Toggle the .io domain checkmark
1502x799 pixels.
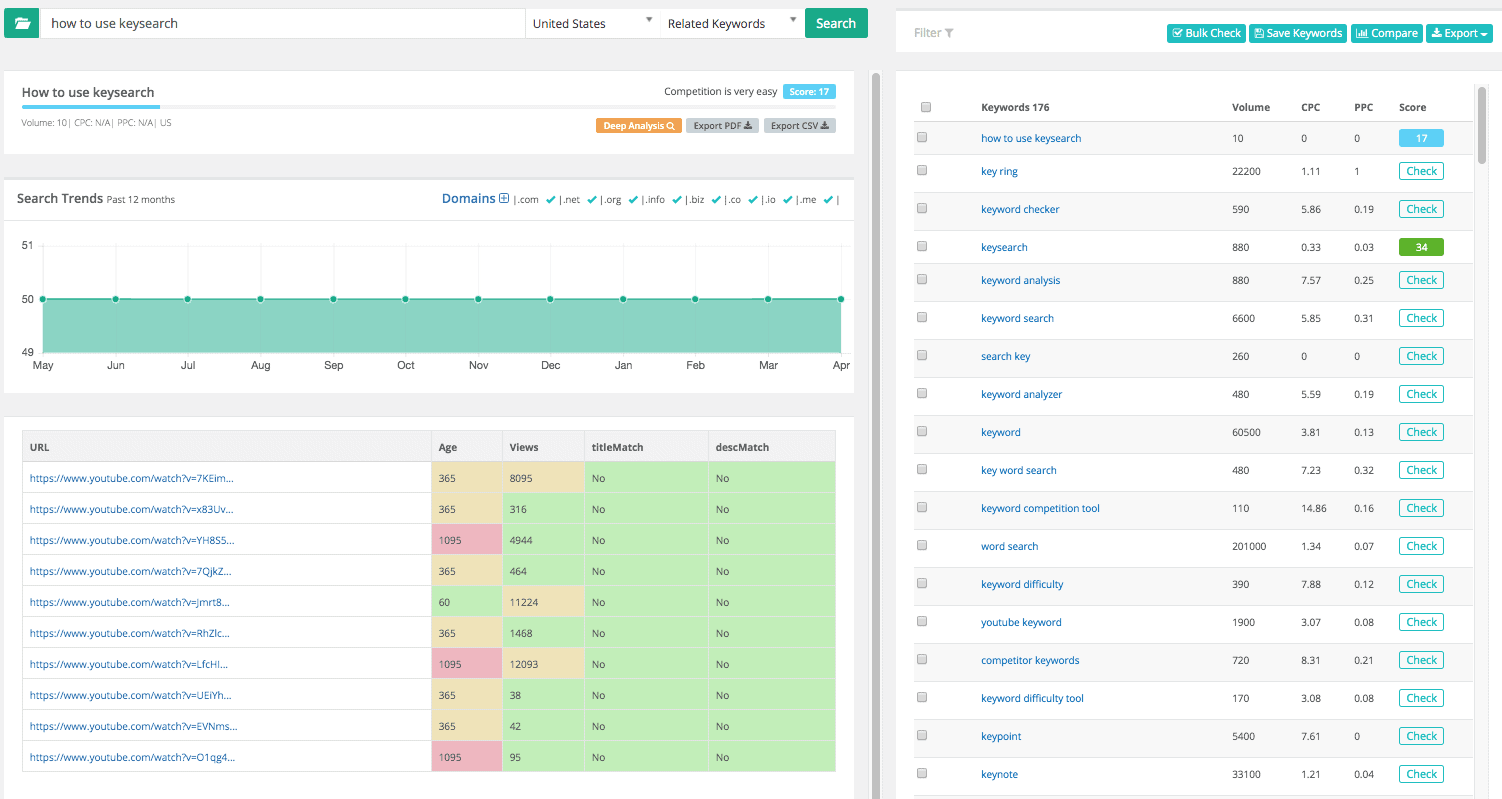(x=787, y=200)
